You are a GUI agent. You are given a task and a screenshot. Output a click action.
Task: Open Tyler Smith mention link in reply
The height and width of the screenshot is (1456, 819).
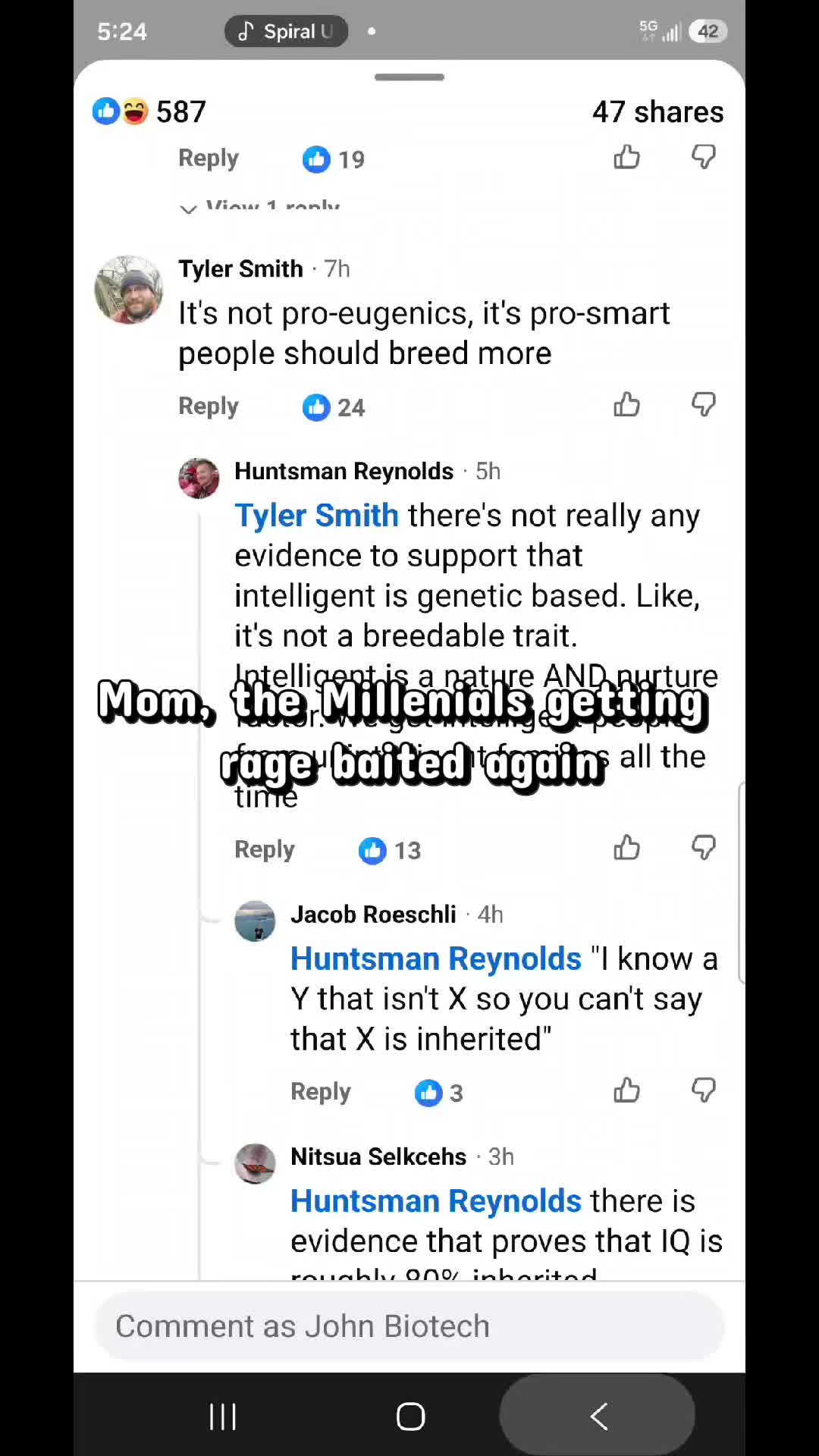point(316,516)
